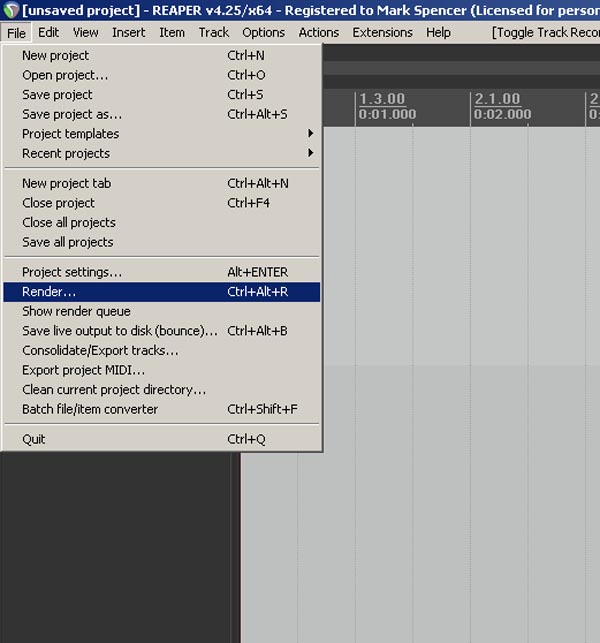
Task: Expand the Recent projects submenu
Action: pyautogui.click(x=162, y=153)
